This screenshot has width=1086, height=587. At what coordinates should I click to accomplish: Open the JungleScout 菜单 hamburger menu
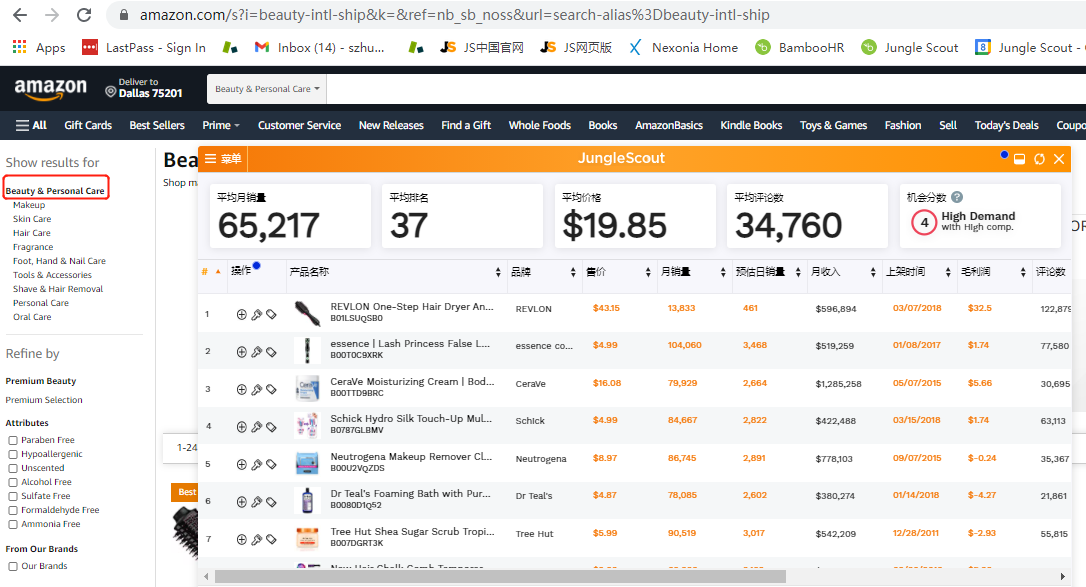pyautogui.click(x=222, y=159)
